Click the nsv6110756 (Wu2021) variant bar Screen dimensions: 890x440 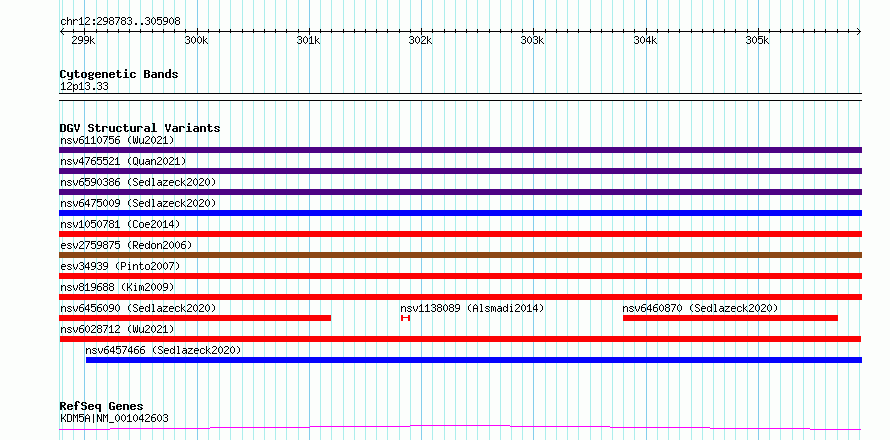coord(460,150)
